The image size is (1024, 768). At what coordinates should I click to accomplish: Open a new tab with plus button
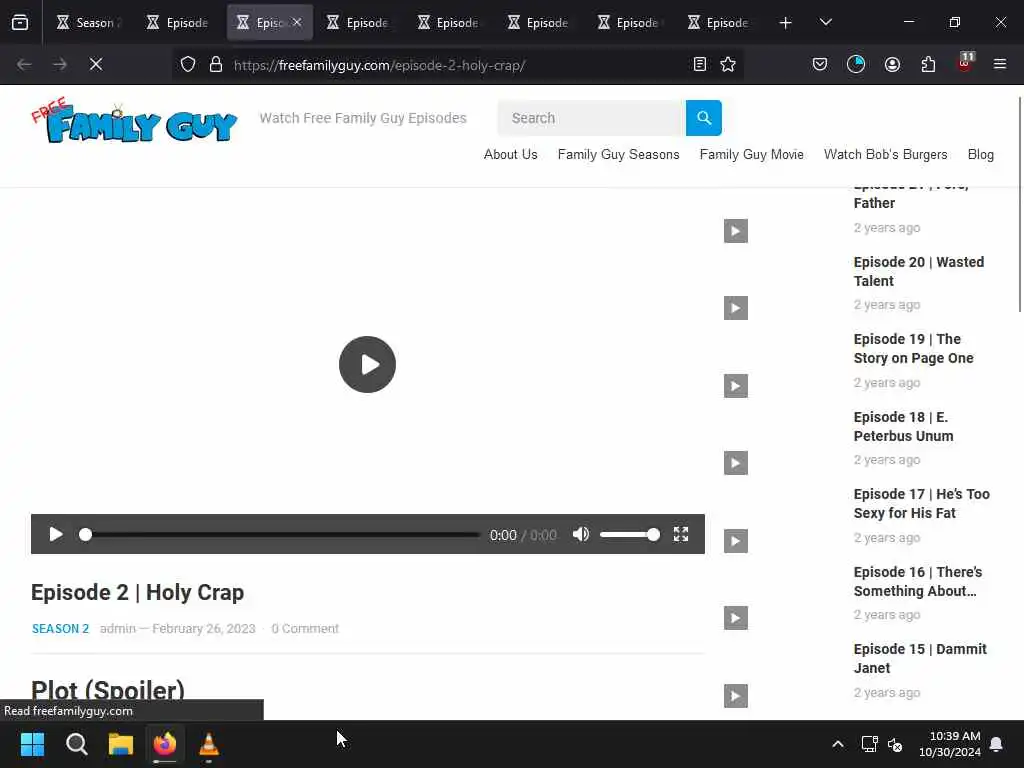(786, 23)
